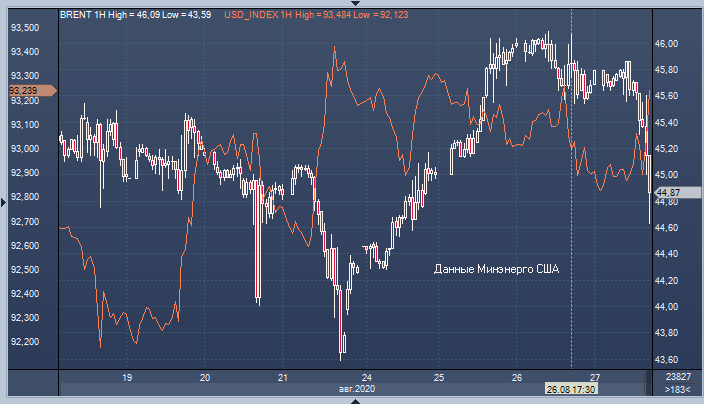Viewport: 704px width, 404px height.
Task: Click the 46,00 level on right price scale
Action: (x=666, y=44)
